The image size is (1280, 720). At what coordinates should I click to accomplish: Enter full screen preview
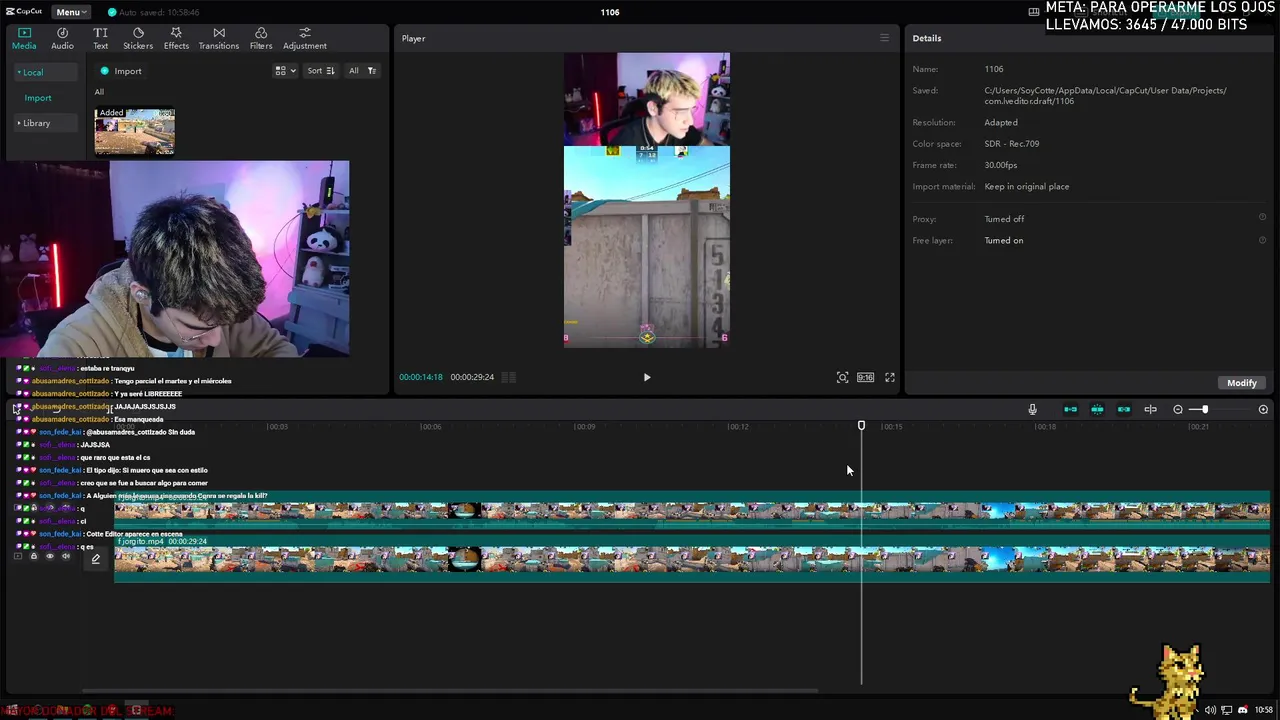tap(890, 377)
